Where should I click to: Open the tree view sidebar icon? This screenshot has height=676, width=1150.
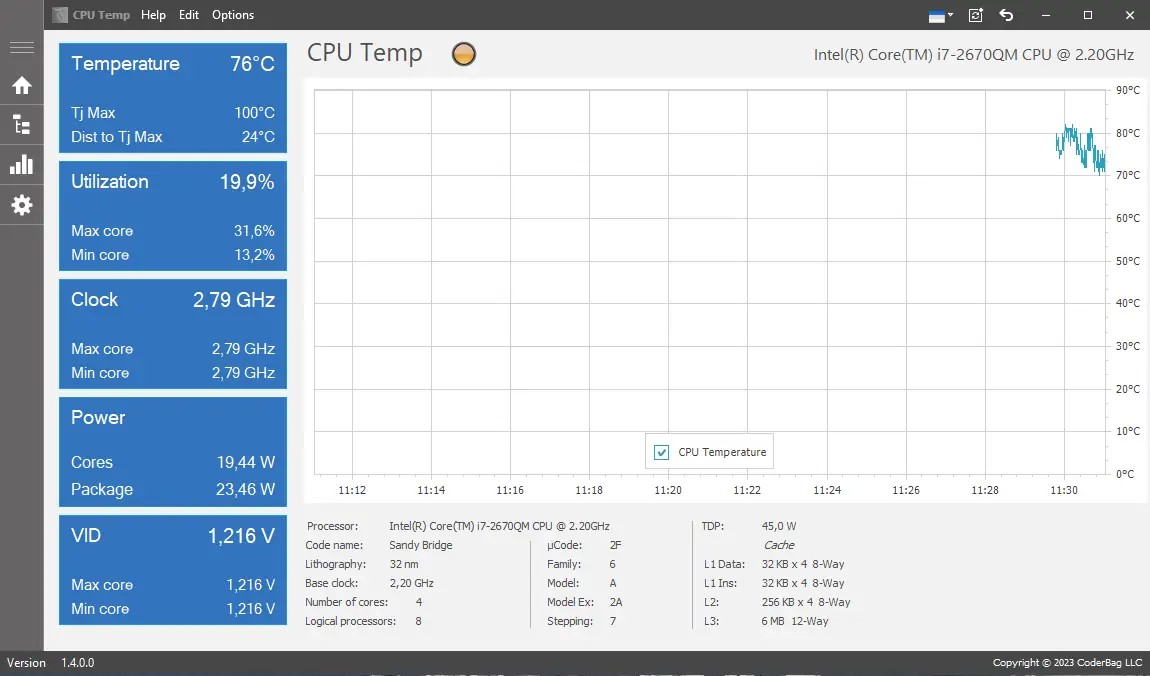(x=21, y=125)
